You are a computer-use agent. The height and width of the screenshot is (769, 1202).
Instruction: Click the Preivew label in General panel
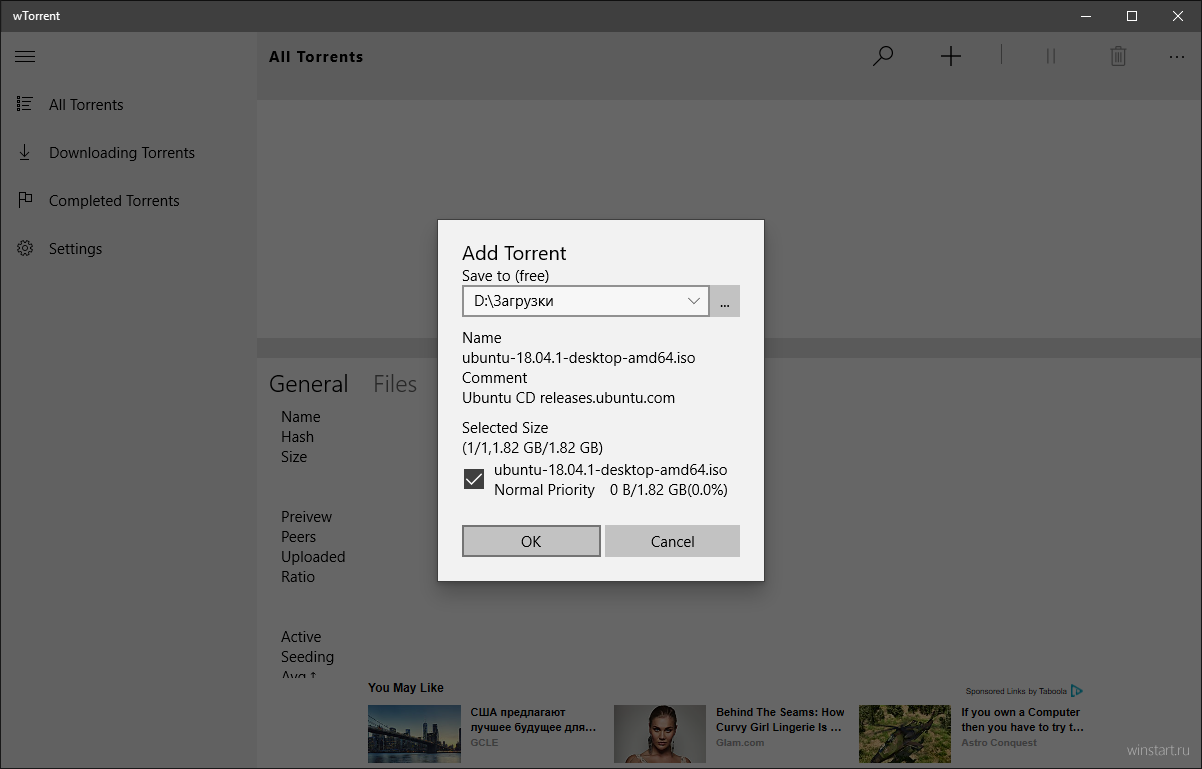tap(306, 517)
